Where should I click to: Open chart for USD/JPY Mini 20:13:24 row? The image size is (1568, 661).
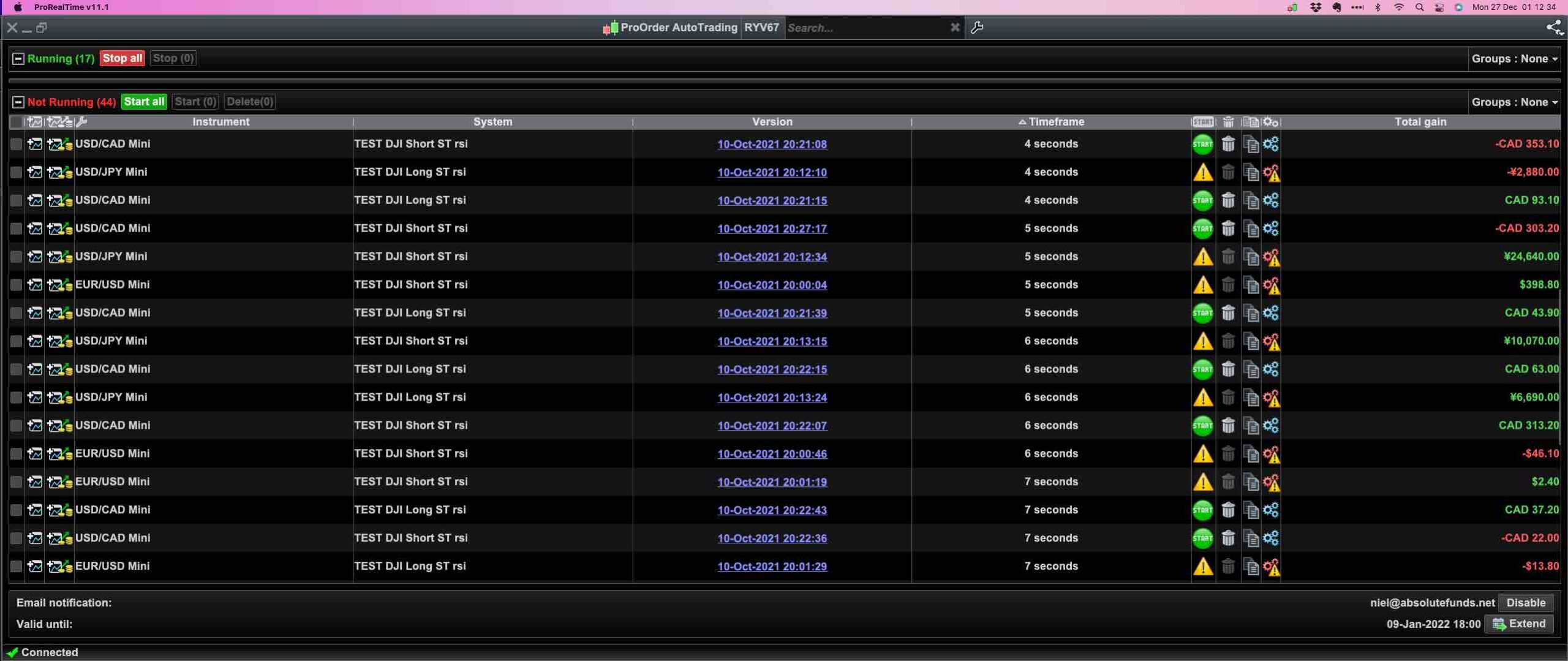[x=35, y=398]
